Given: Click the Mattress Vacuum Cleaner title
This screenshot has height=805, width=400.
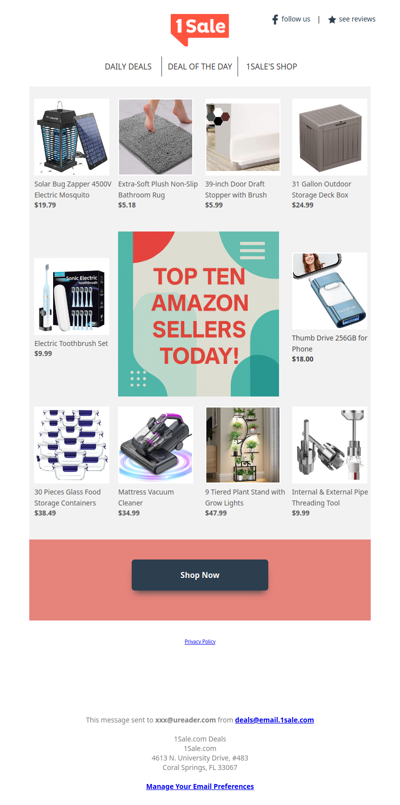Looking at the screenshot, I should click(x=146, y=497).
